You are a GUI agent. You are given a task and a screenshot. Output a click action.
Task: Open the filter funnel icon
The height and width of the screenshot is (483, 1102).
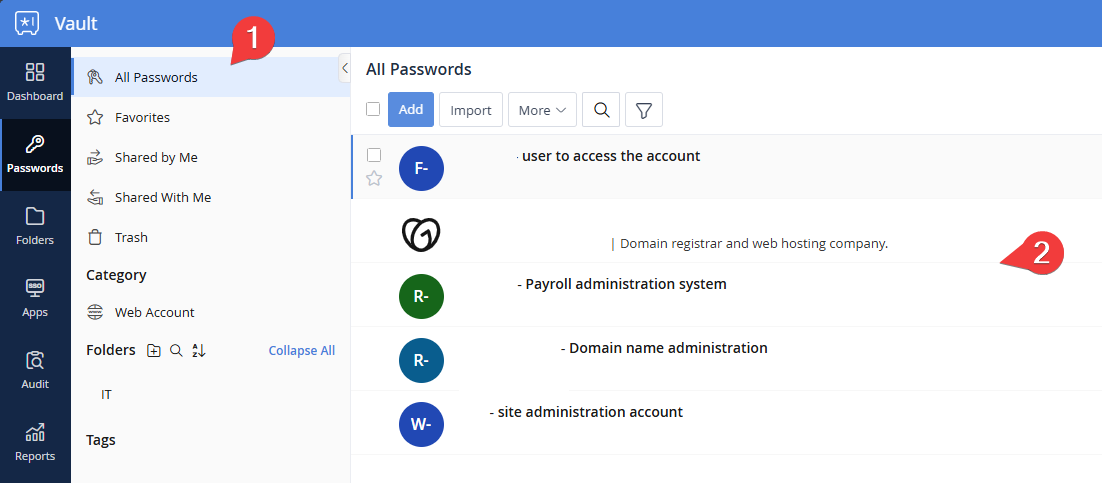[x=644, y=110]
